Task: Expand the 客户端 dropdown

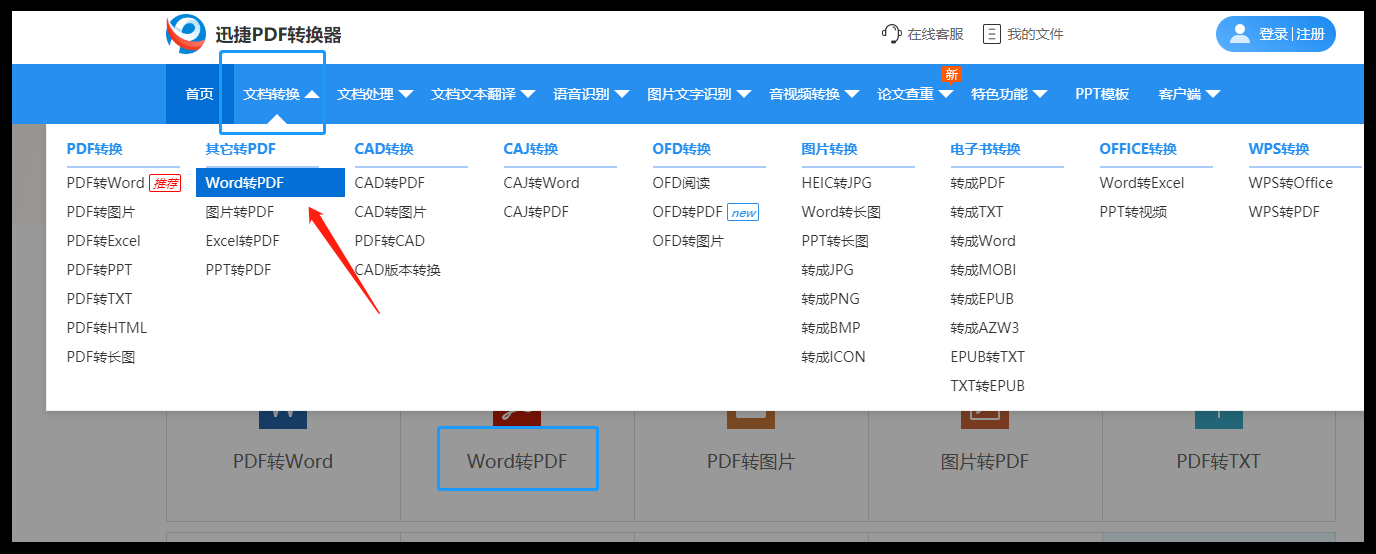Action: (x=1189, y=94)
